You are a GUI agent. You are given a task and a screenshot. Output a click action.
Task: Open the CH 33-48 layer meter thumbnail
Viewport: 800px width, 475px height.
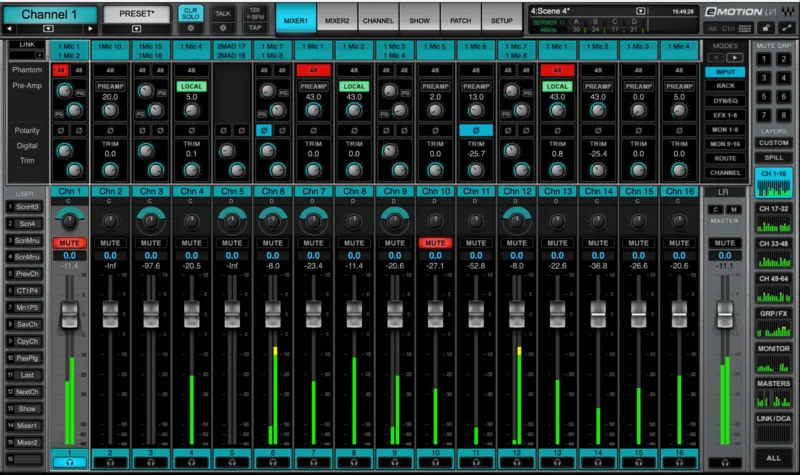773,254
